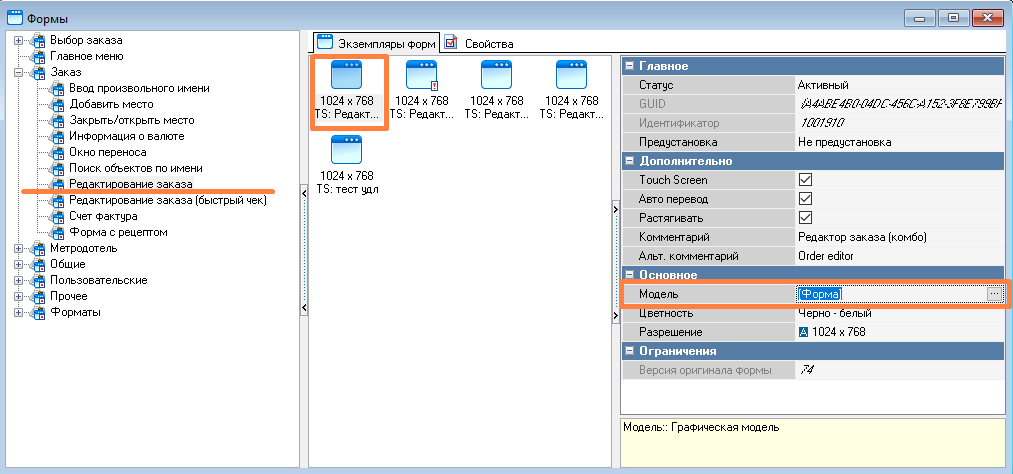Screen dimensions: 1013x474
Task: Click the 'Форма с рецептом' tree icon
Action: tap(57, 232)
